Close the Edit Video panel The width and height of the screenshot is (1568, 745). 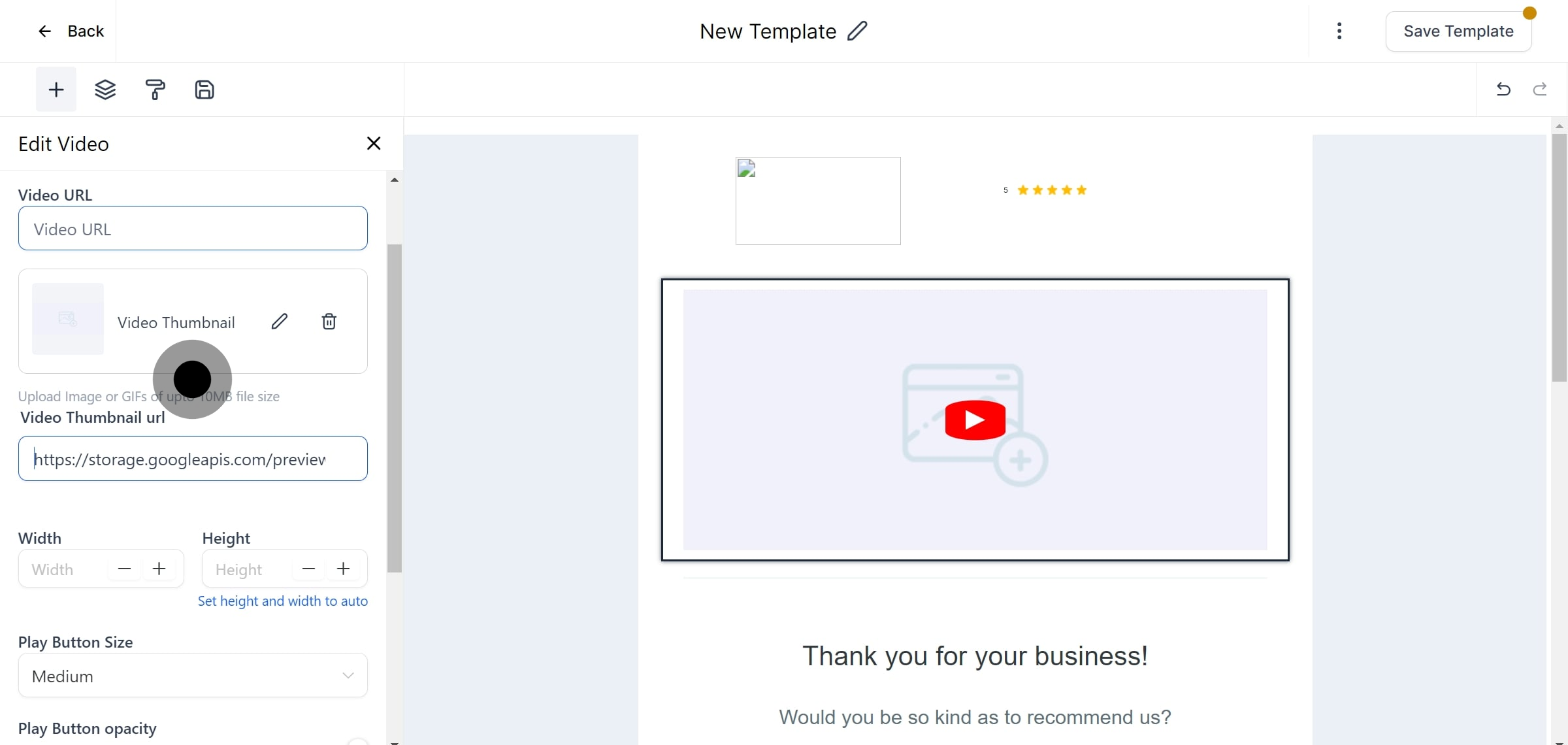click(x=374, y=143)
